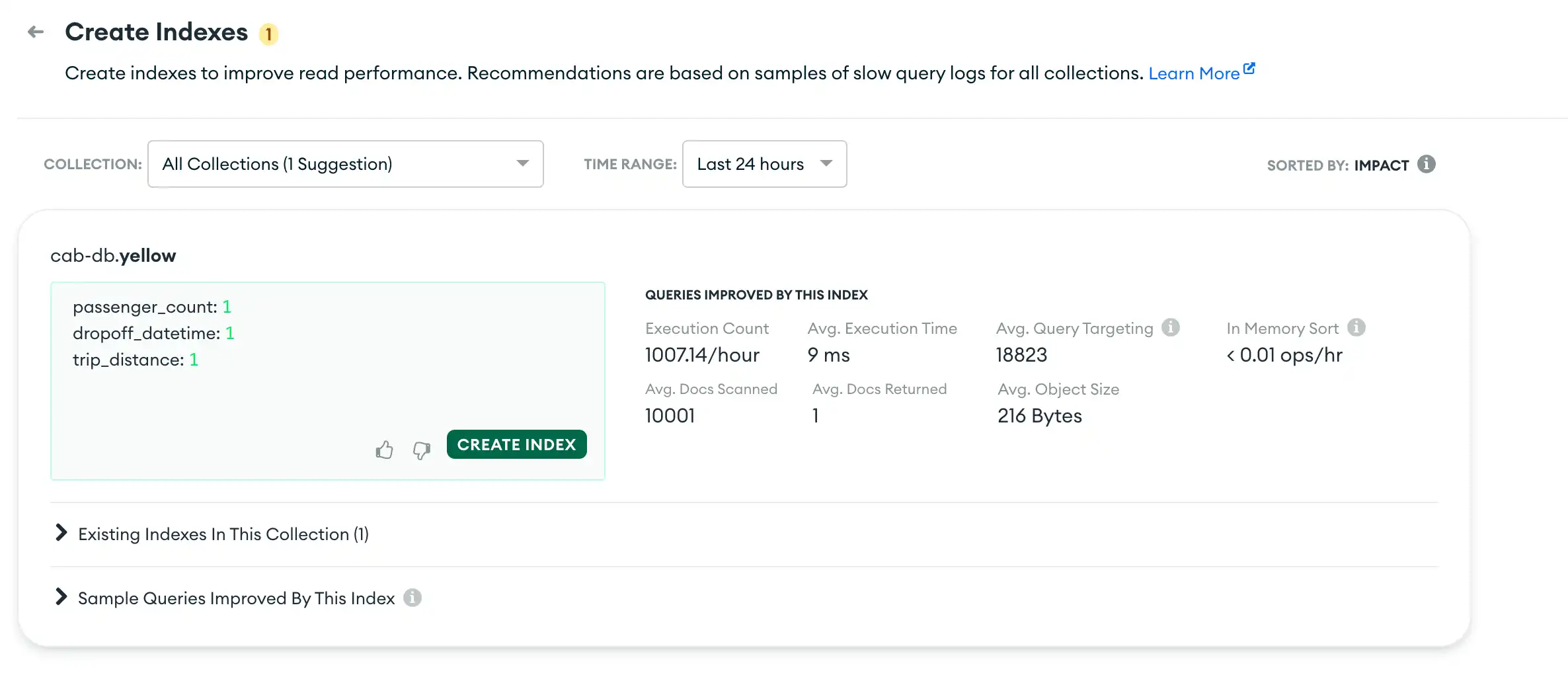Click the In Memory Sort info icon
1568x673 pixels.
pyautogui.click(x=1357, y=327)
